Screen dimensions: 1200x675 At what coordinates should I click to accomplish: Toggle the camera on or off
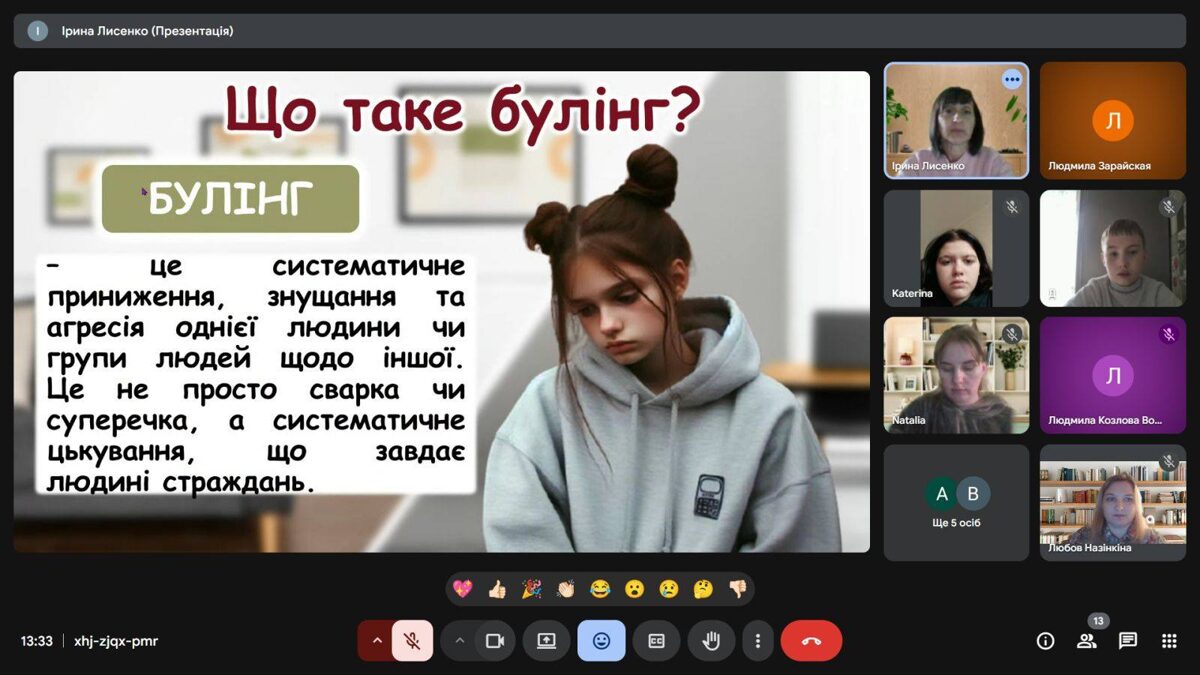pyautogui.click(x=494, y=641)
